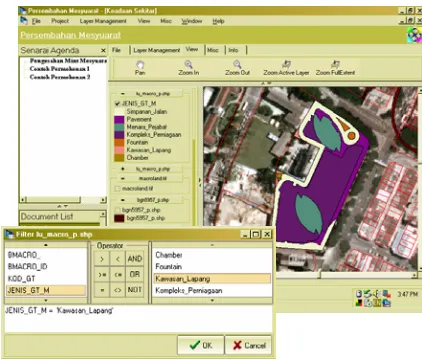
Task: Click the Zoom FullExtent tool
Action: tap(335, 64)
